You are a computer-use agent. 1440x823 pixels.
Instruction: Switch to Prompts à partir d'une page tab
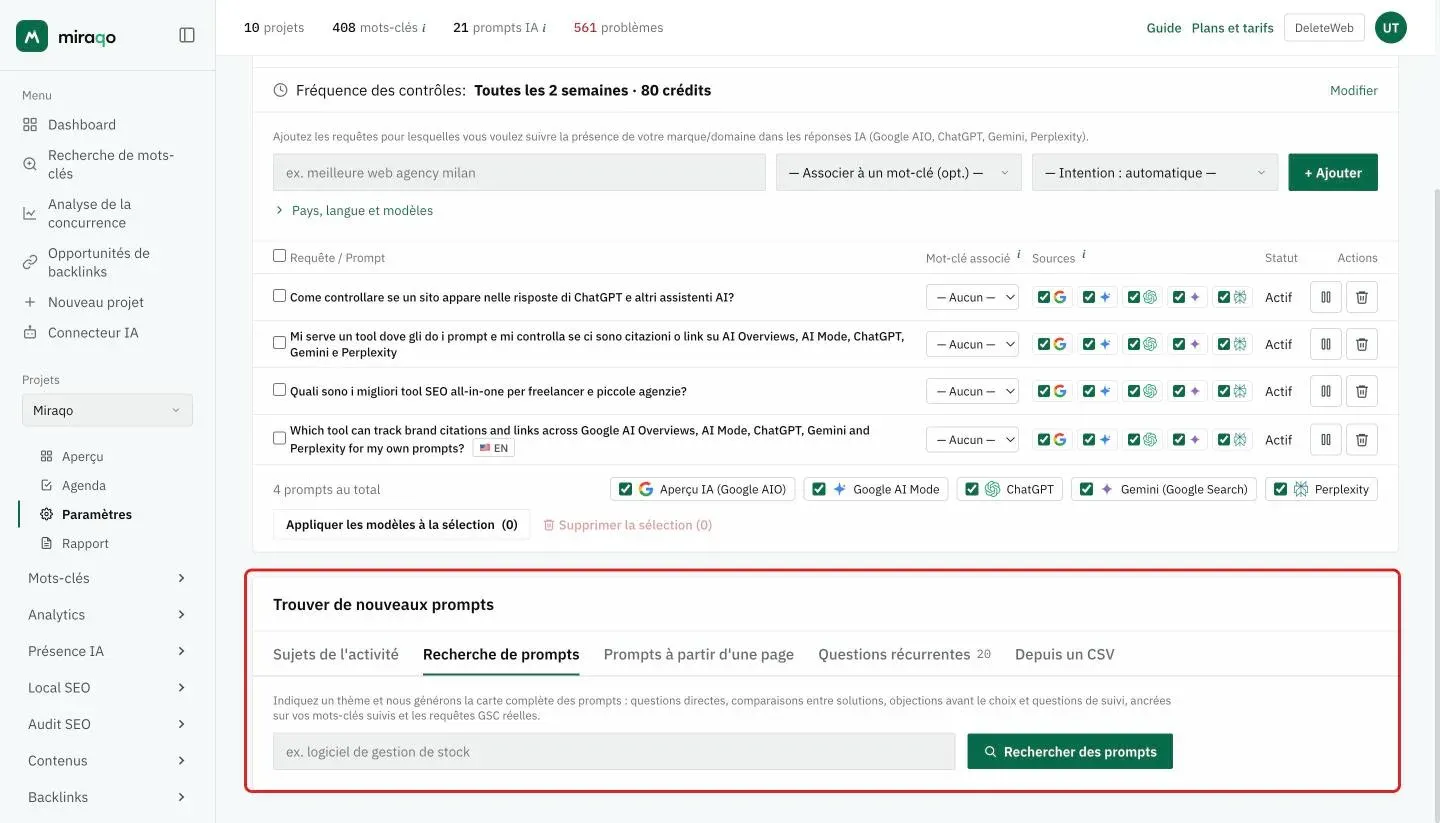tap(699, 654)
